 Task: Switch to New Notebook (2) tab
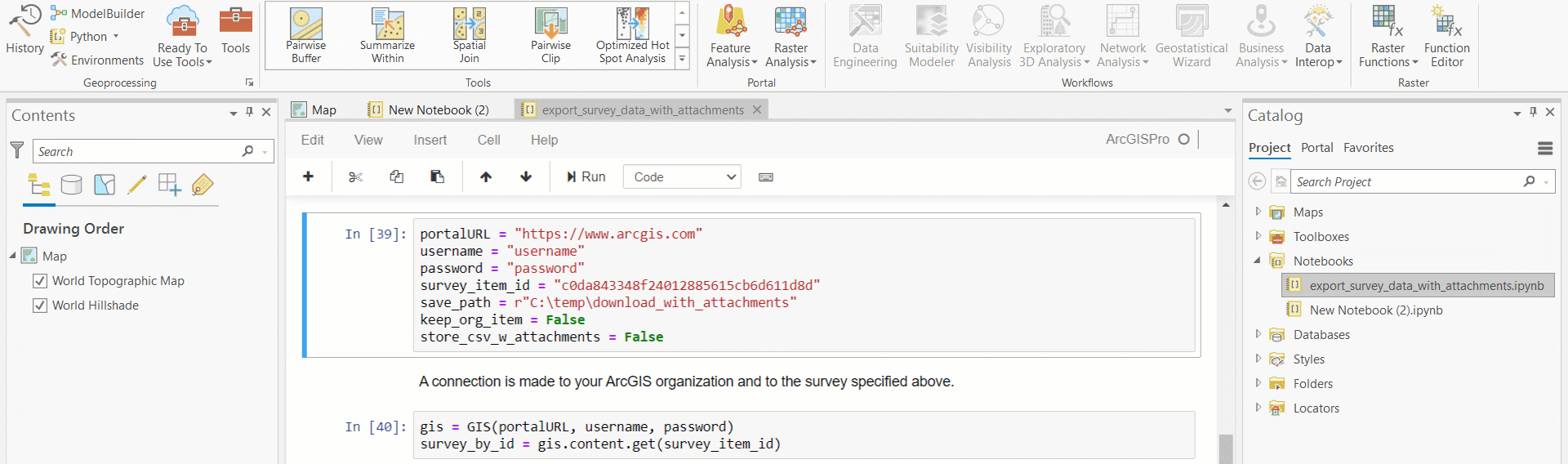click(x=429, y=109)
